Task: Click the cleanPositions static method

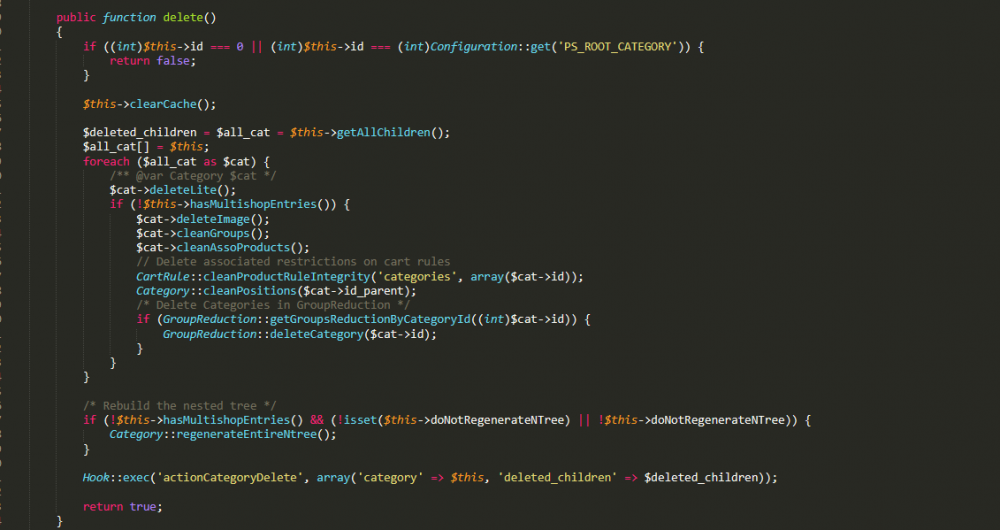Action: click(x=249, y=291)
